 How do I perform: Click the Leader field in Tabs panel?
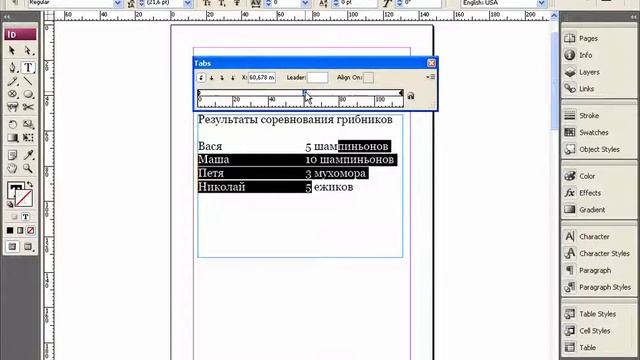pyautogui.click(x=317, y=78)
